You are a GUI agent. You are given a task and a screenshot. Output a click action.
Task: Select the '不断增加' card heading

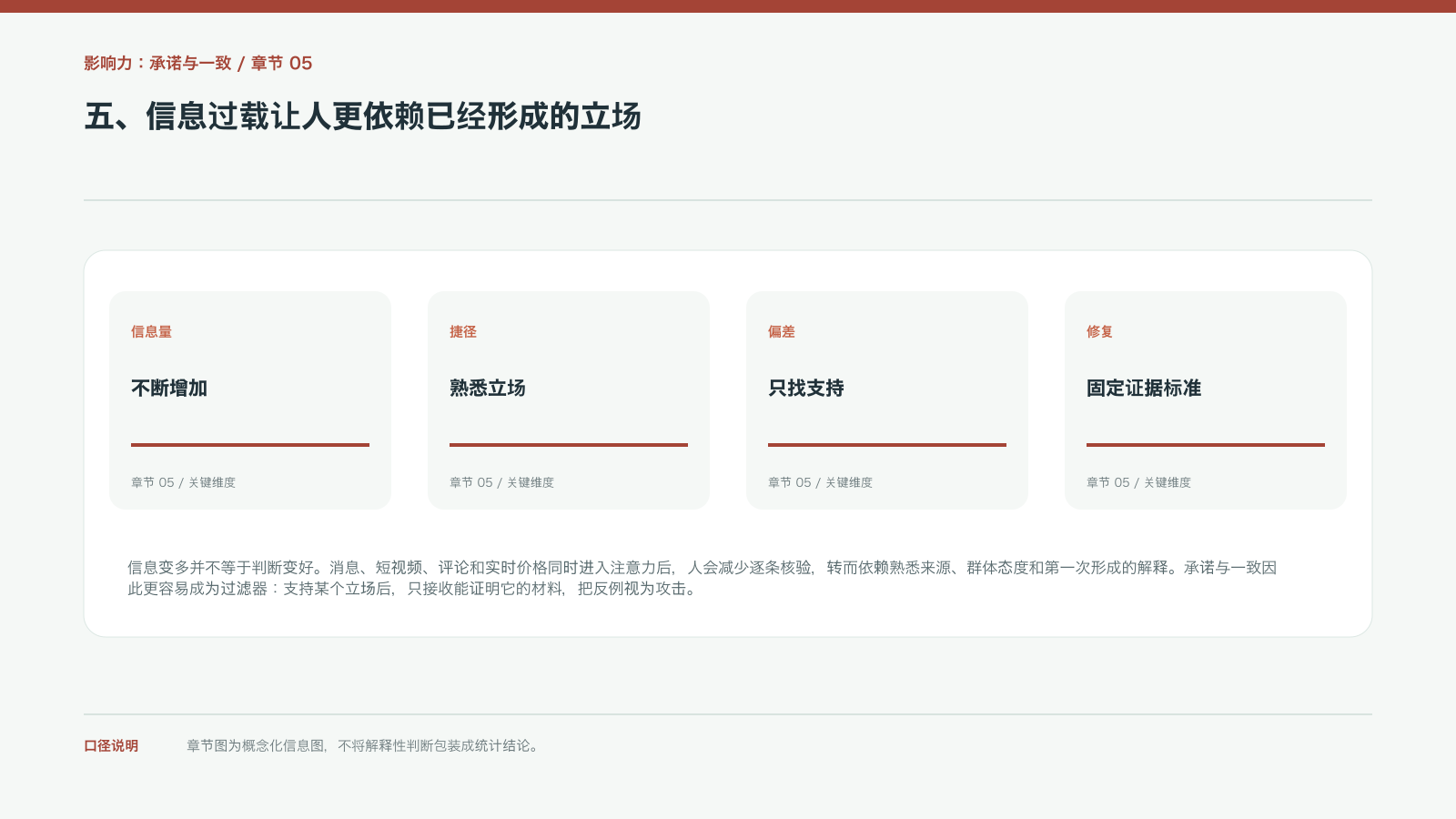tap(169, 389)
